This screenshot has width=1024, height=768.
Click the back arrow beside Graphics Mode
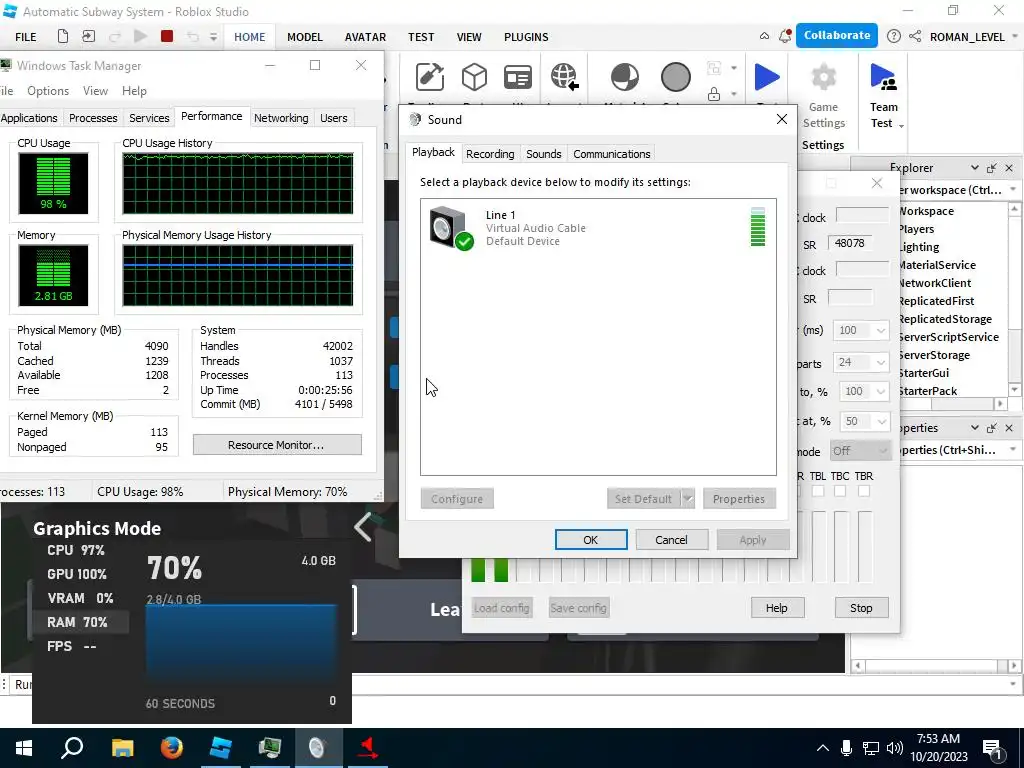[363, 526]
